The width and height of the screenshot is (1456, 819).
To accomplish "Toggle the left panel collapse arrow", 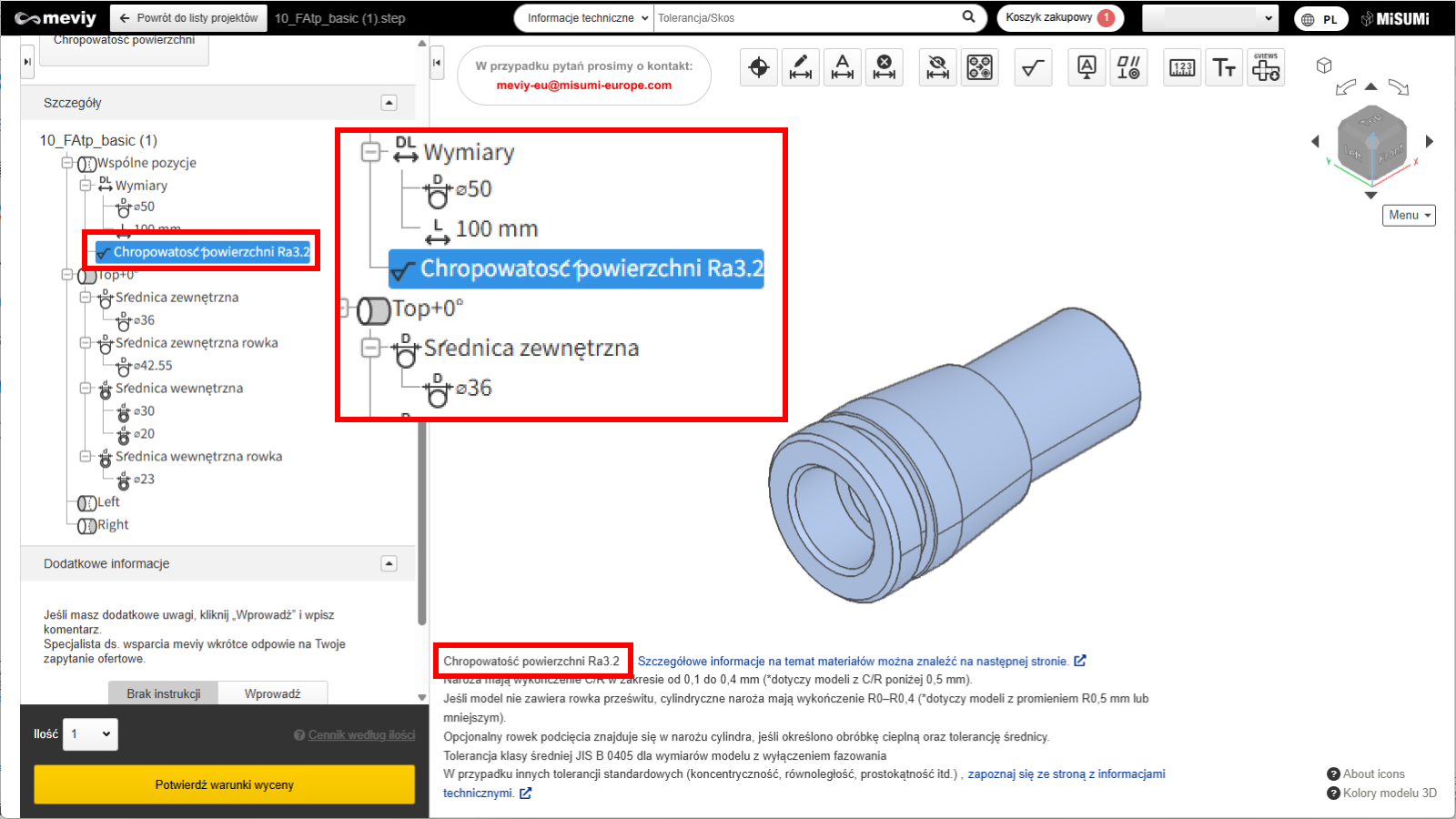I will pyautogui.click(x=437, y=63).
